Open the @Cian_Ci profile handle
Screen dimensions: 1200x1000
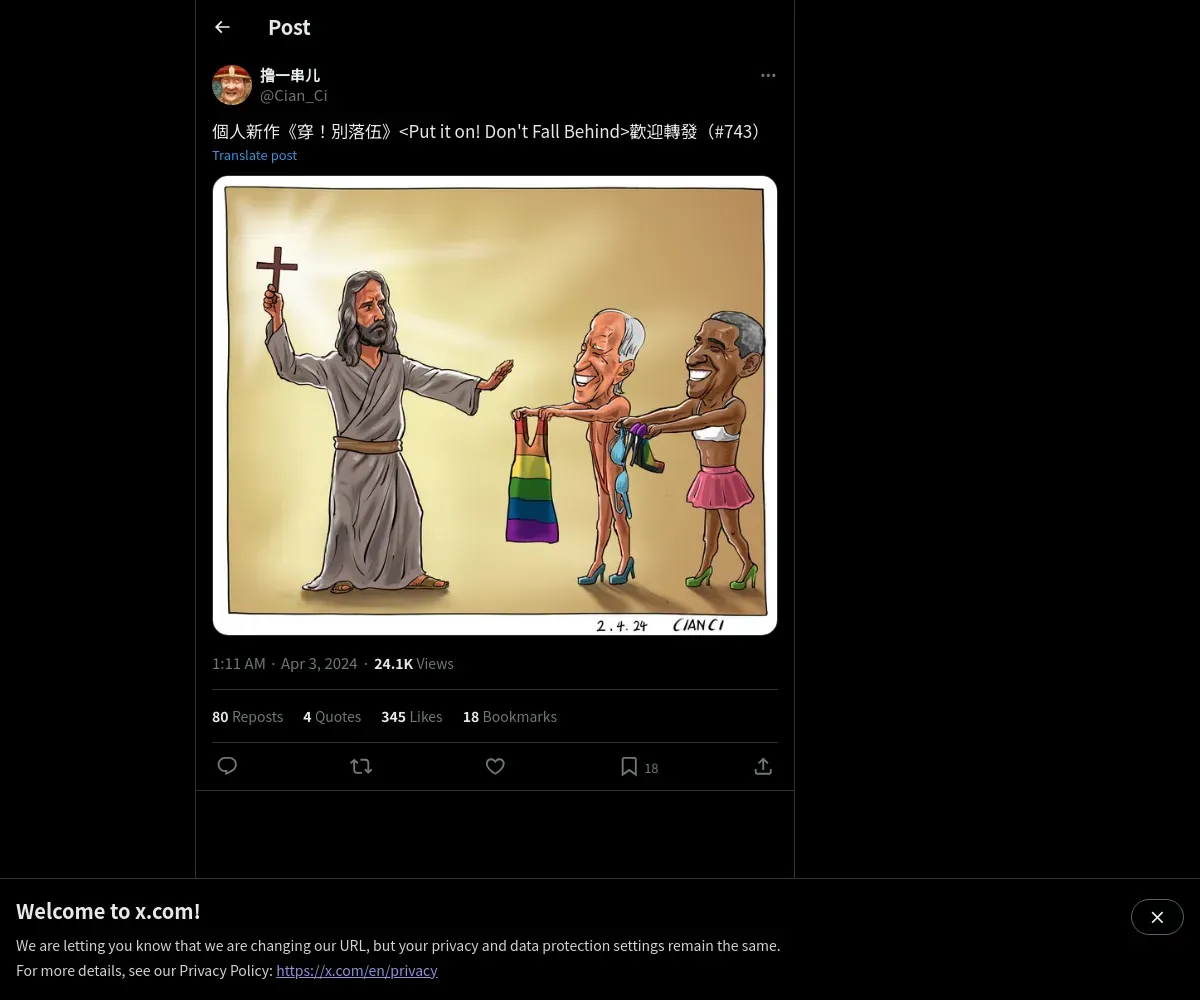(x=294, y=96)
